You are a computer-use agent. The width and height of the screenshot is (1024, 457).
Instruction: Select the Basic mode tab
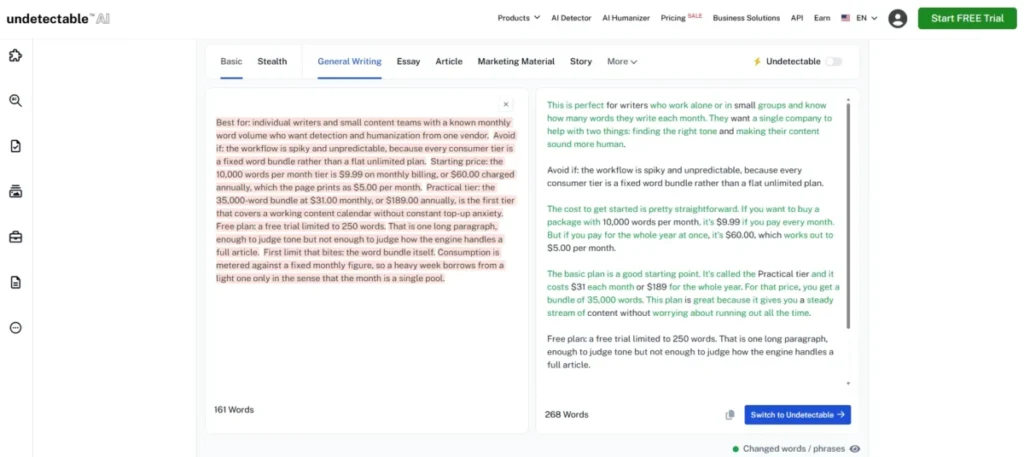pos(231,61)
